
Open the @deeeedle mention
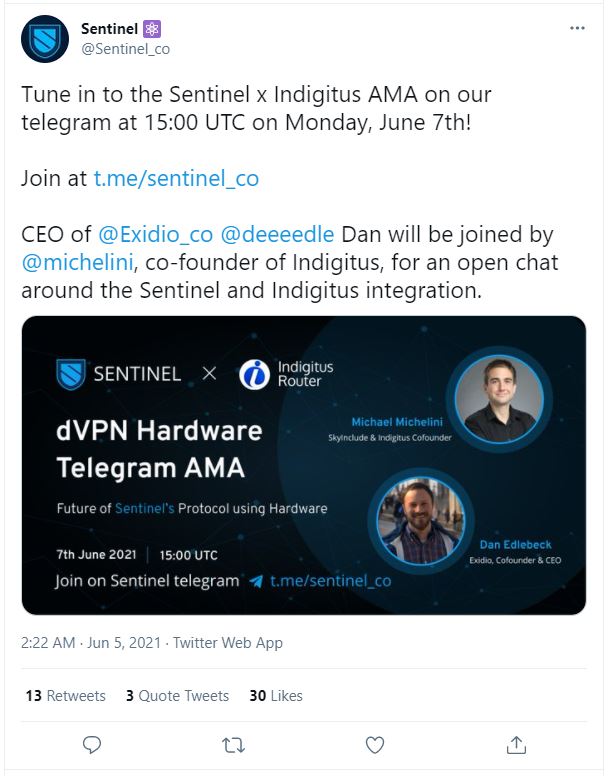(278, 235)
